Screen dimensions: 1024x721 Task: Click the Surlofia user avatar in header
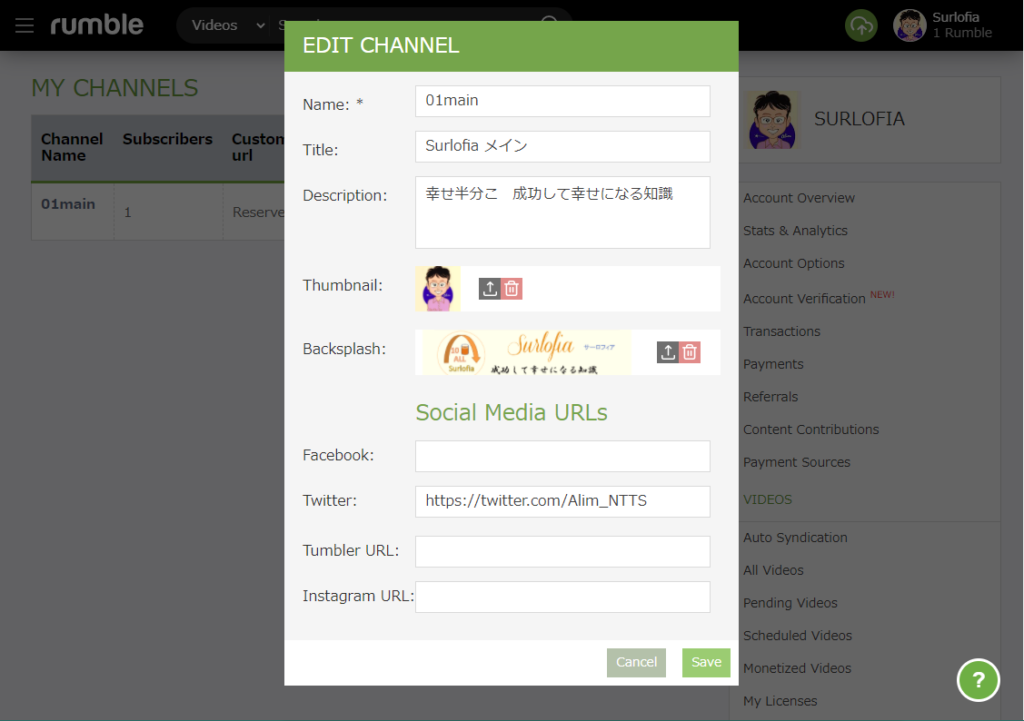909,26
